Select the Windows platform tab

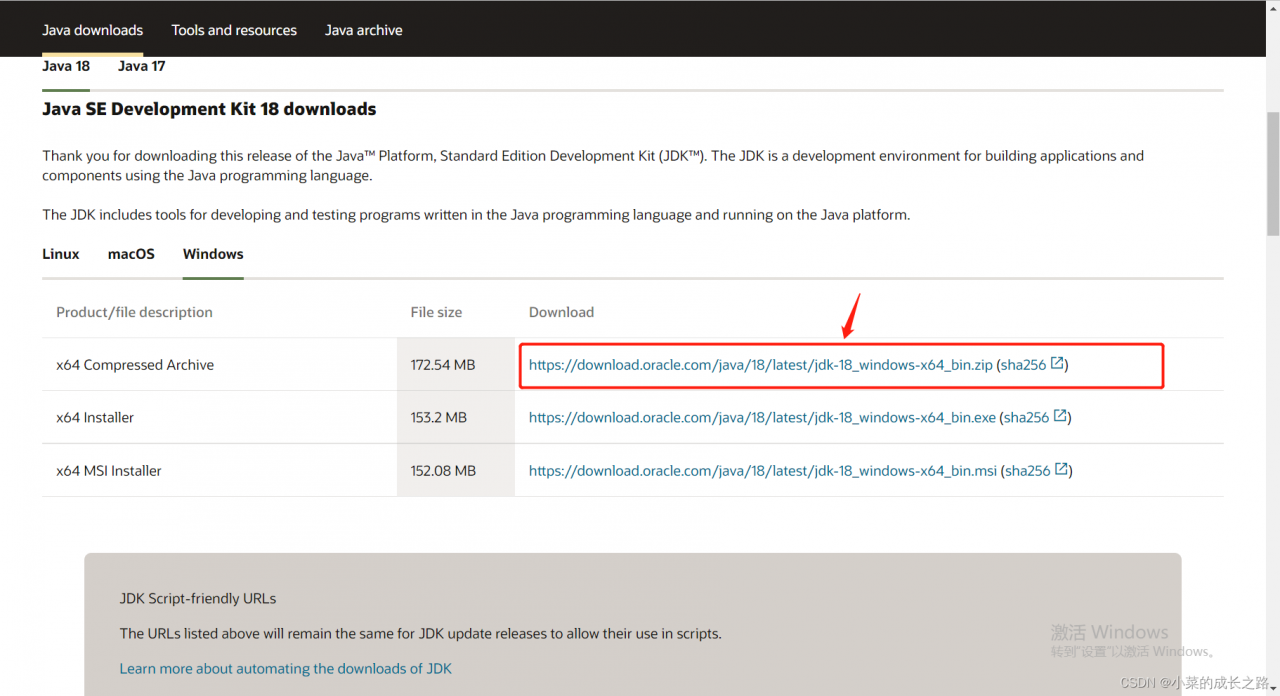click(x=213, y=254)
